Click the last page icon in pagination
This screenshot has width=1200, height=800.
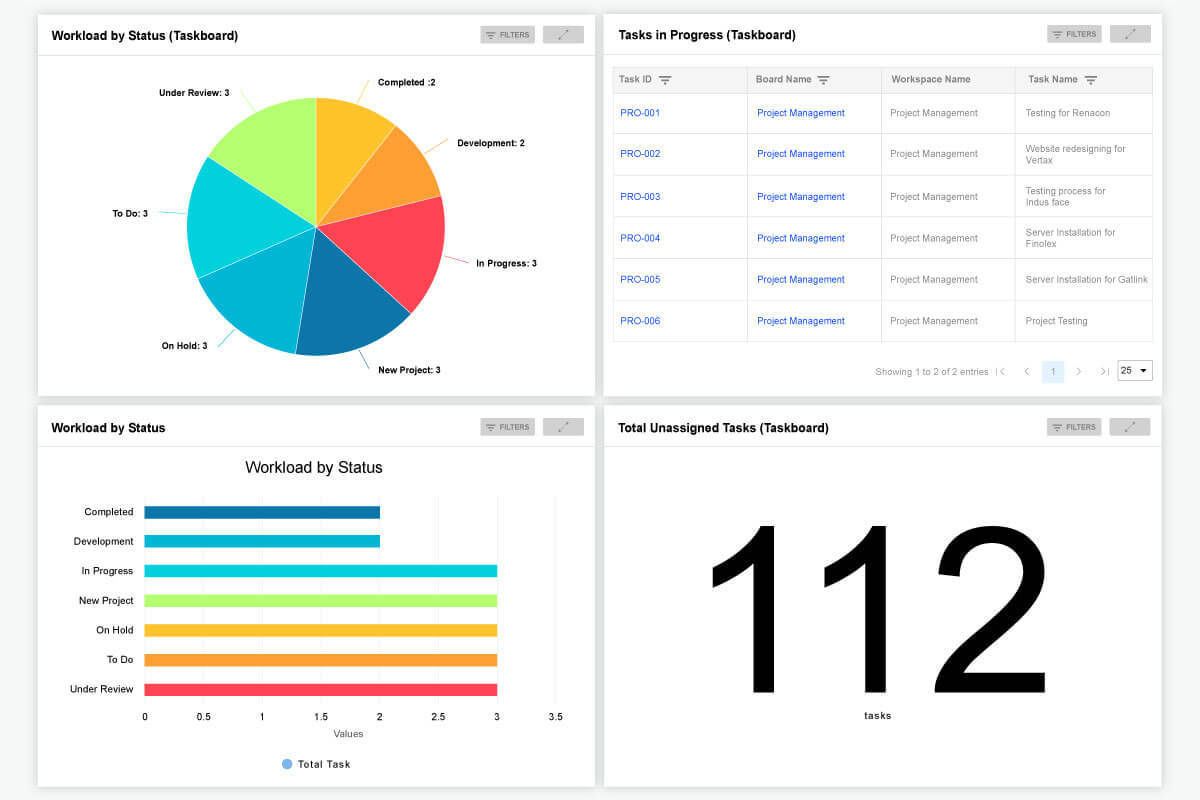[1104, 371]
